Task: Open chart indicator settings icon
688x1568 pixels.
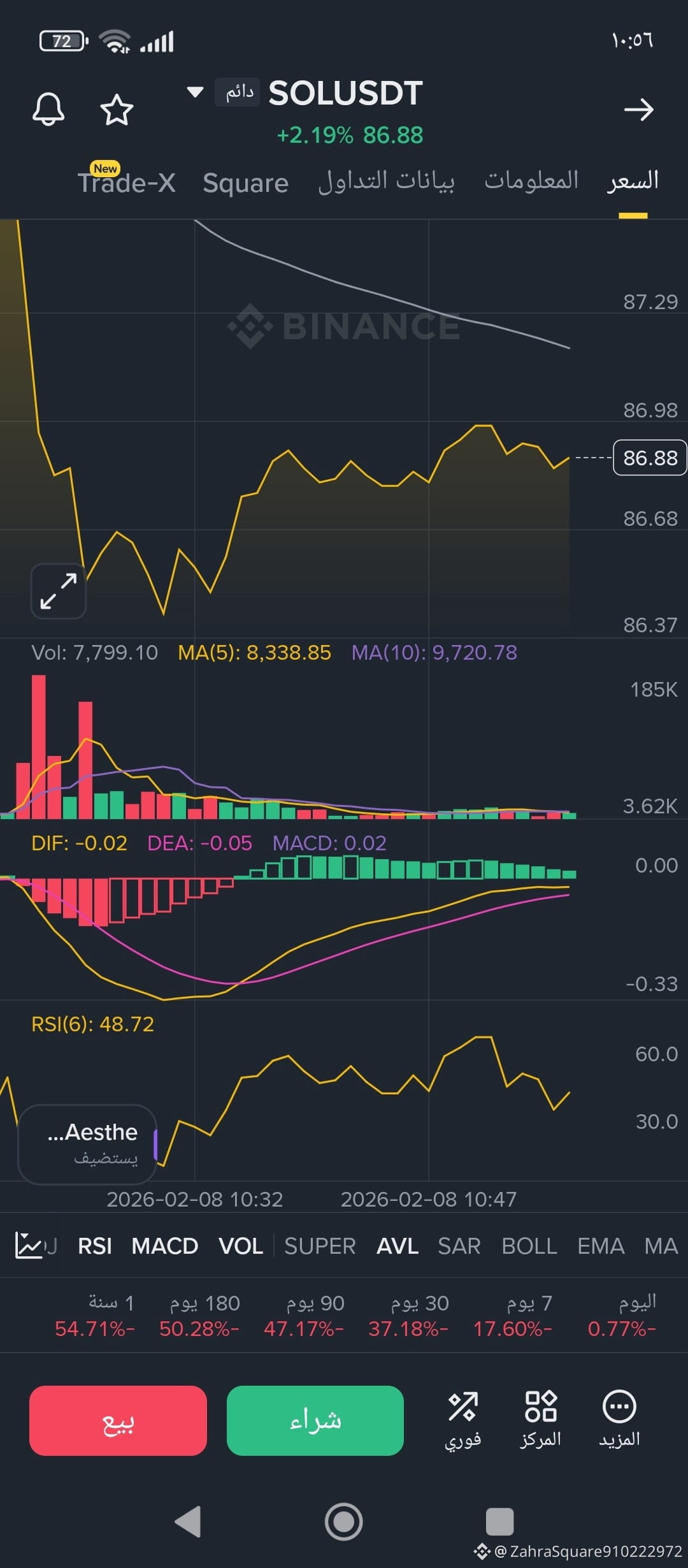Action: [x=29, y=1245]
